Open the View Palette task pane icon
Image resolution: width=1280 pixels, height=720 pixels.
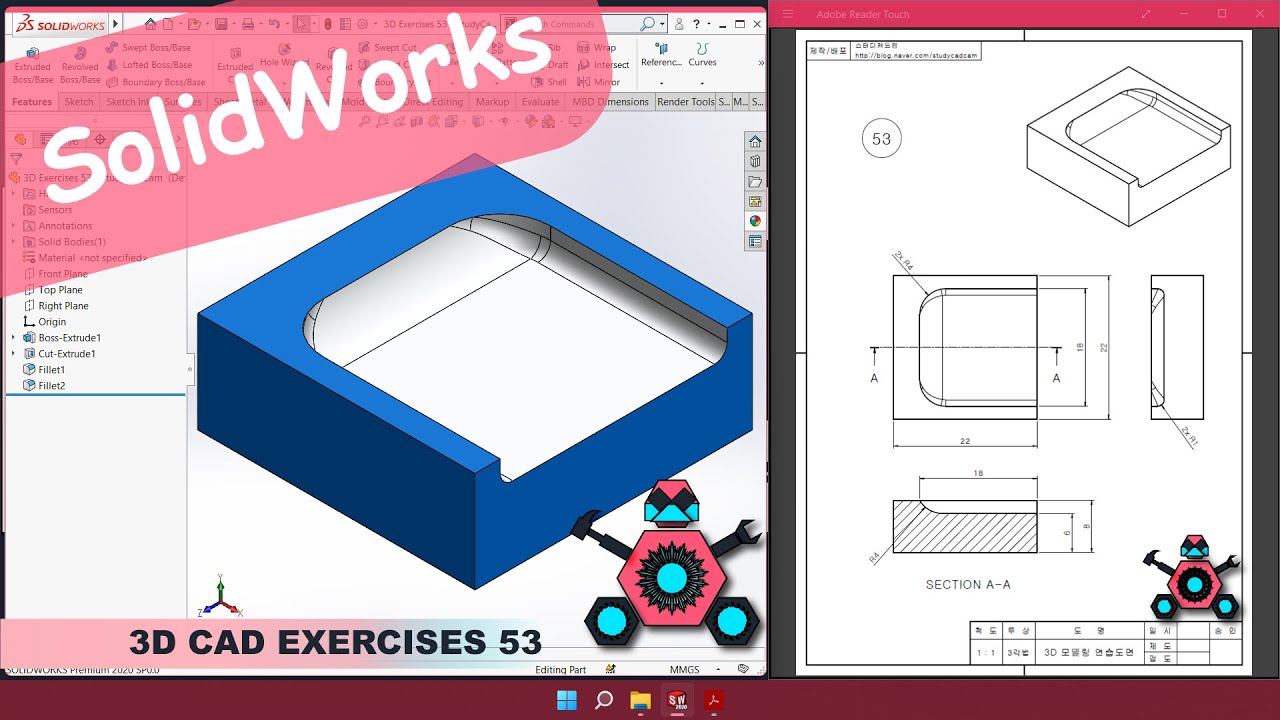click(x=755, y=201)
